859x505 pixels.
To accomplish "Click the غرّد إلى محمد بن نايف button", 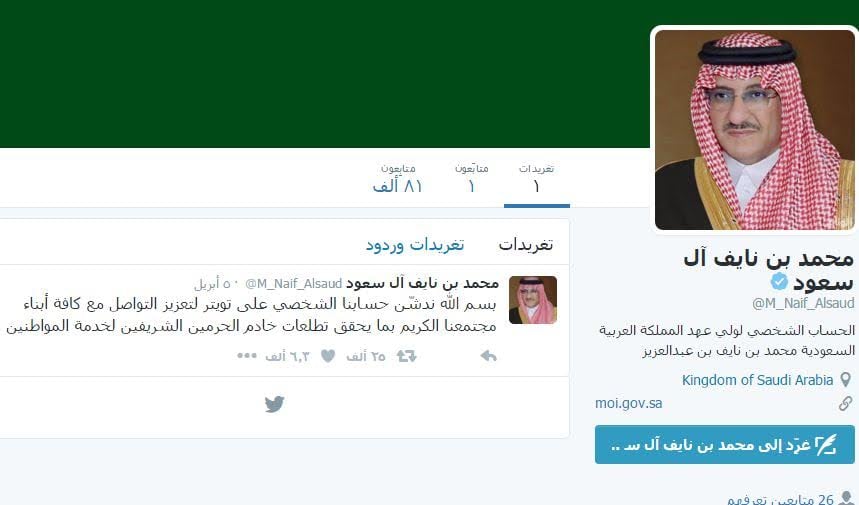I will click(725, 444).
